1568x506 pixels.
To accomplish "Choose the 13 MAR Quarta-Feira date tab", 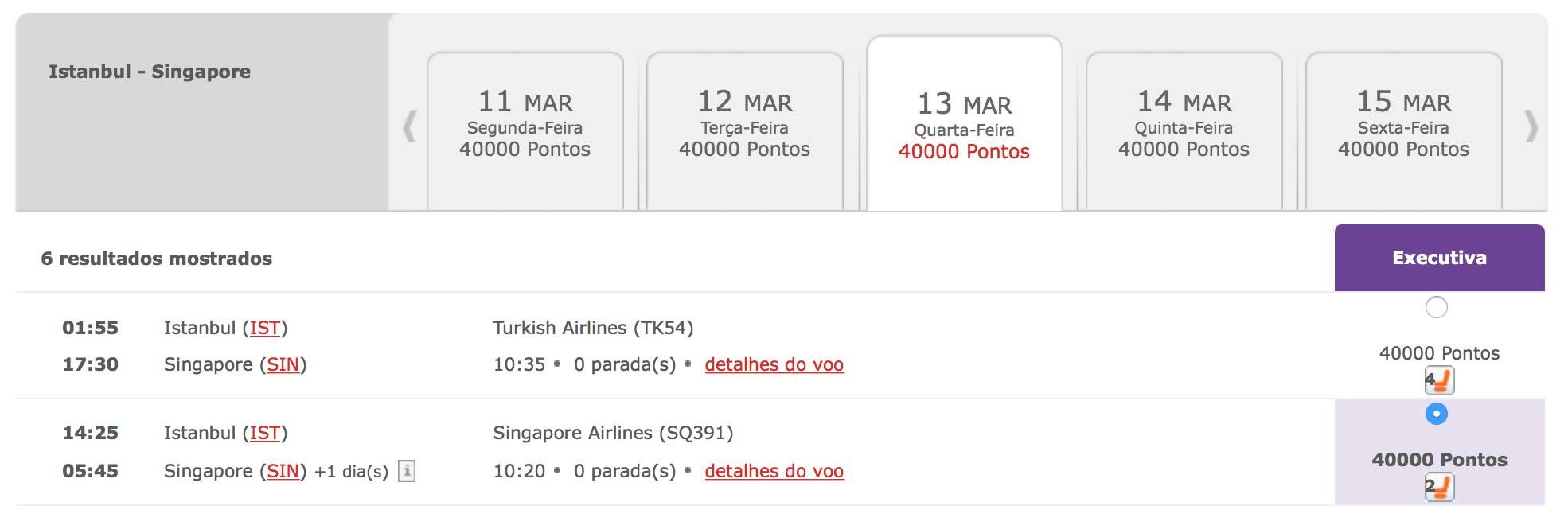I will [x=965, y=123].
